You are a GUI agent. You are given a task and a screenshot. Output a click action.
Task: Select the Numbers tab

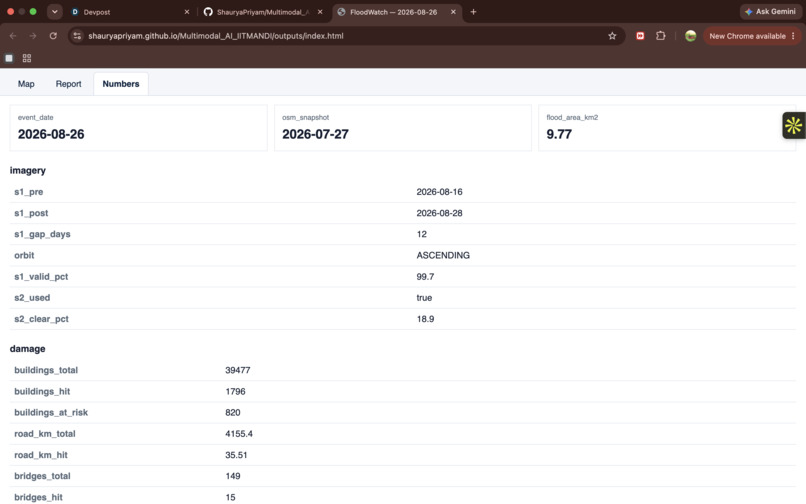[x=121, y=84]
